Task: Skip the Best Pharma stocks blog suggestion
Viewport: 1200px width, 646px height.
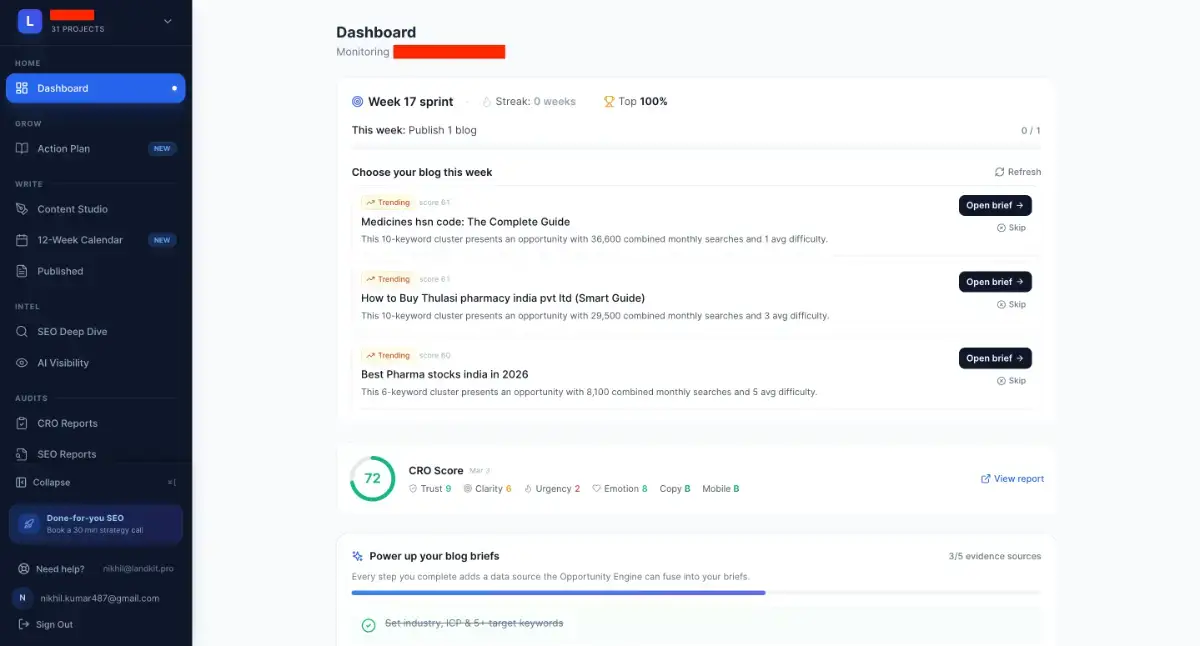Action: pos(1011,381)
